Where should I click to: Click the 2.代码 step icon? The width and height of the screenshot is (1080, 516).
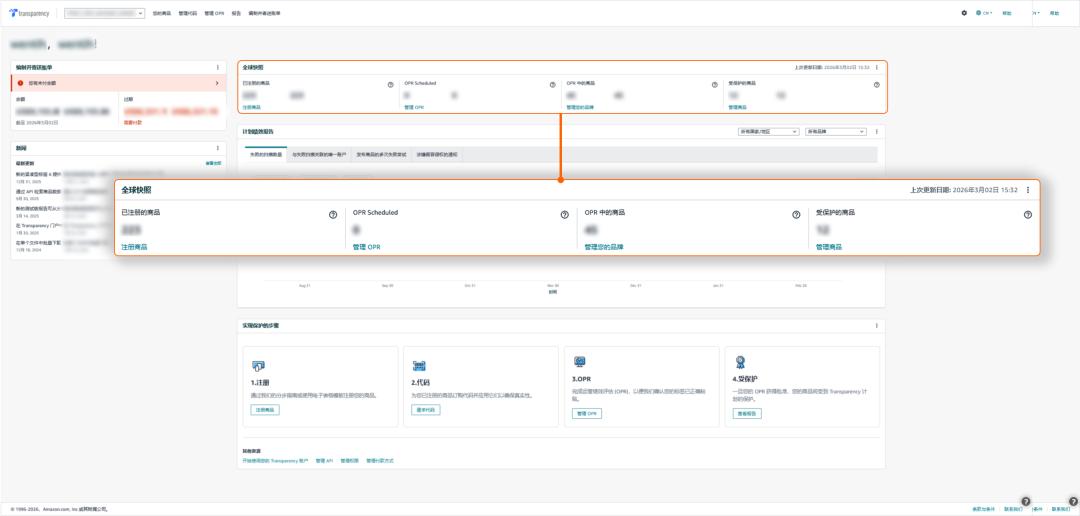coord(419,366)
